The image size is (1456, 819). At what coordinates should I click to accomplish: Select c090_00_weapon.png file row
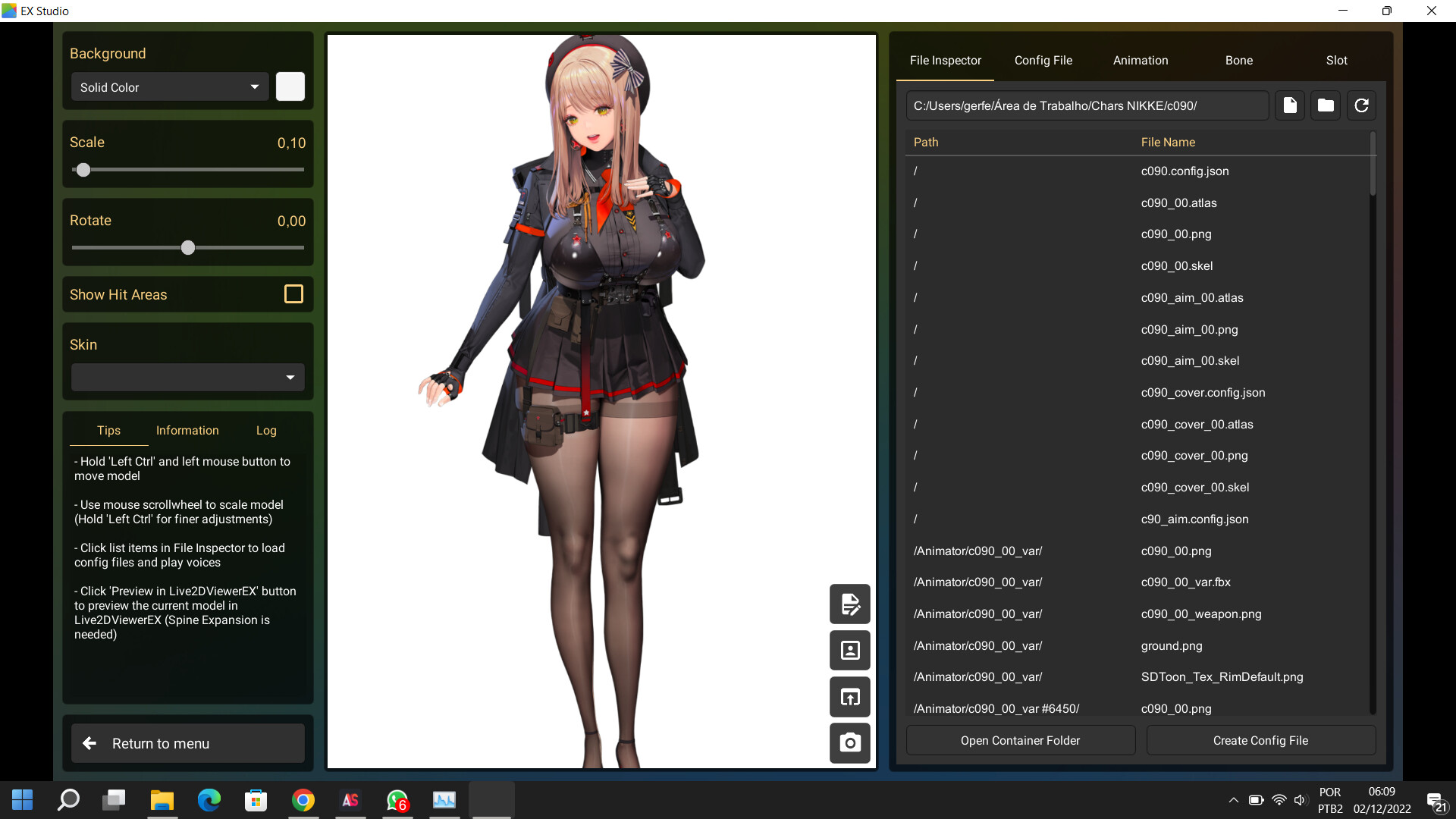[x=1137, y=613]
